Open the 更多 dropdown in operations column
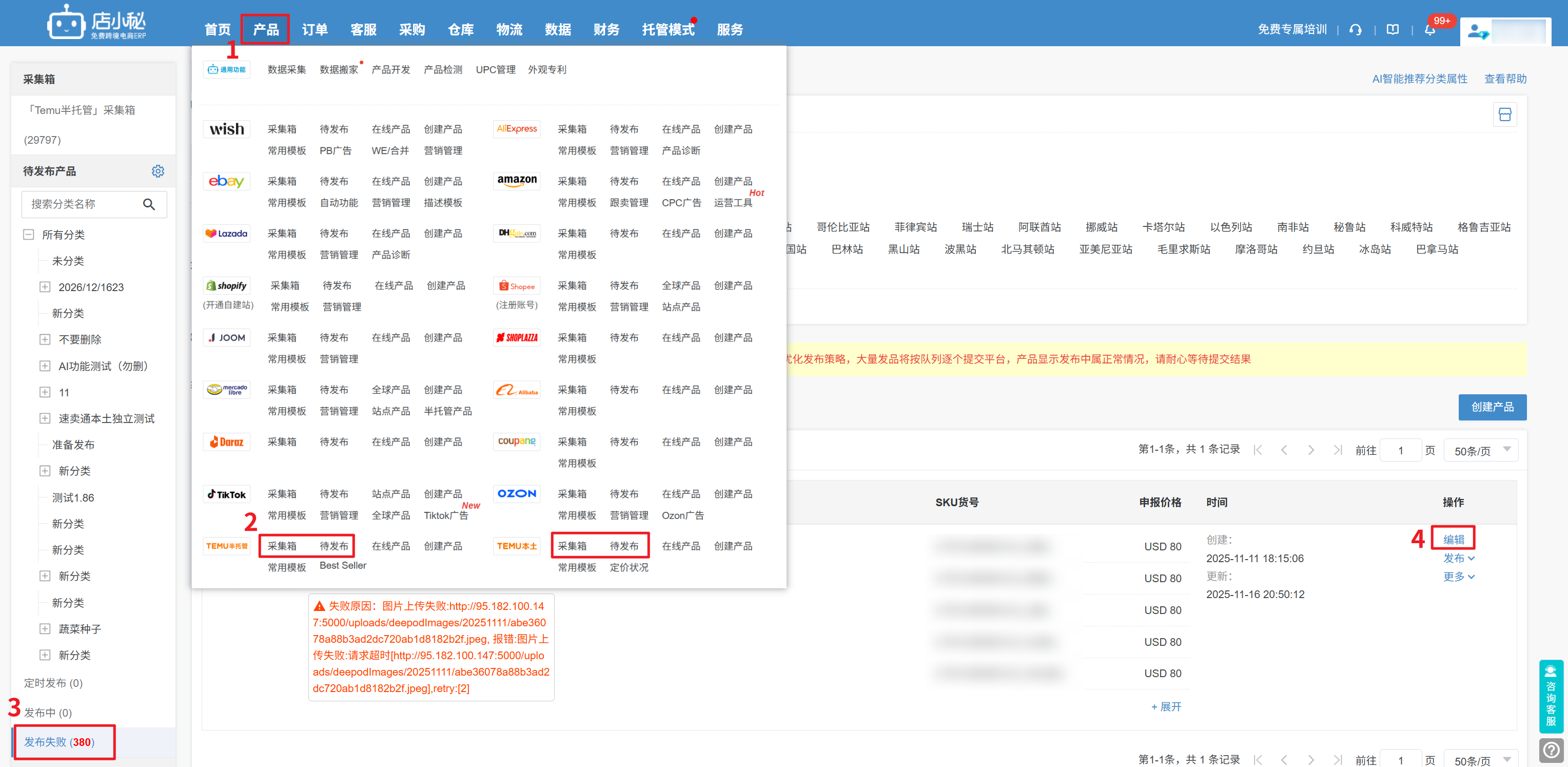Screen dimensions: 1568x767 (x=1458, y=577)
